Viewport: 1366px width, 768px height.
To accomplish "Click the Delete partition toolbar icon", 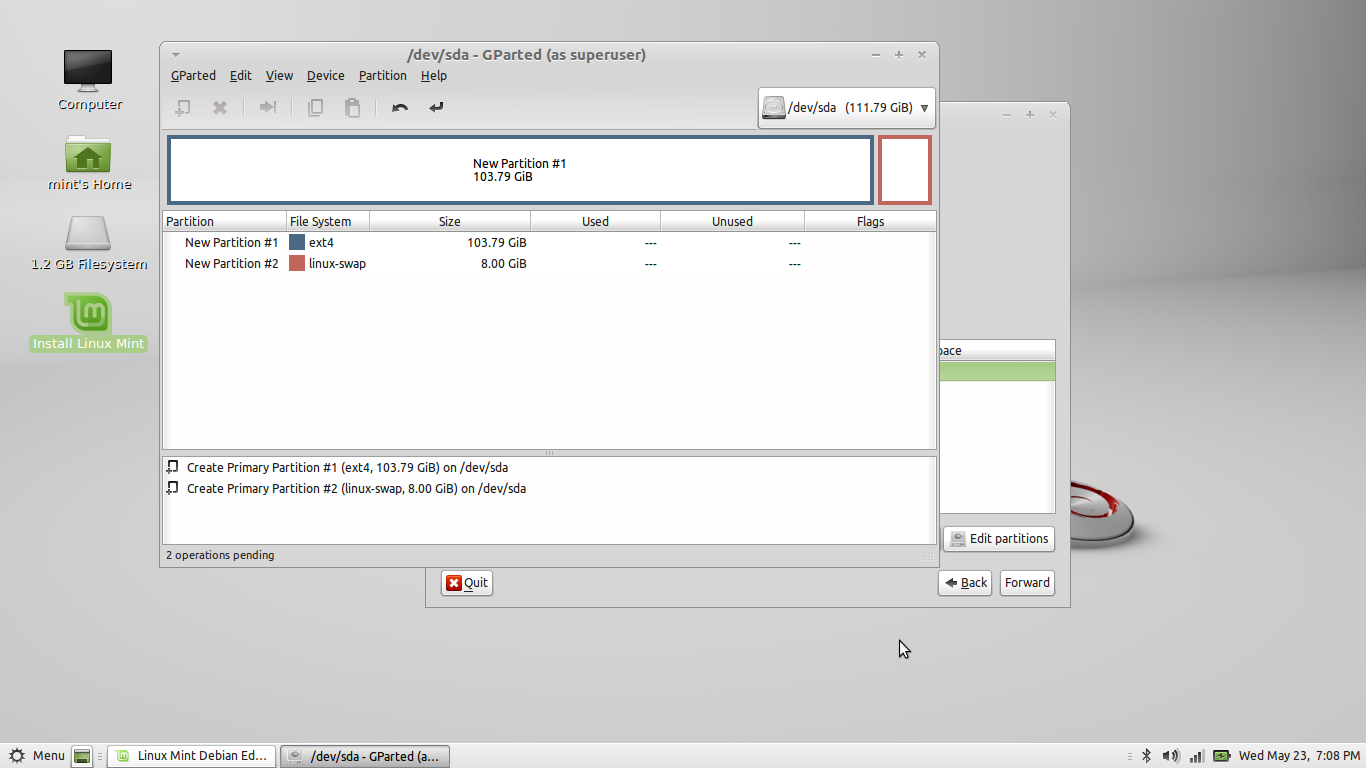I will pos(220,108).
